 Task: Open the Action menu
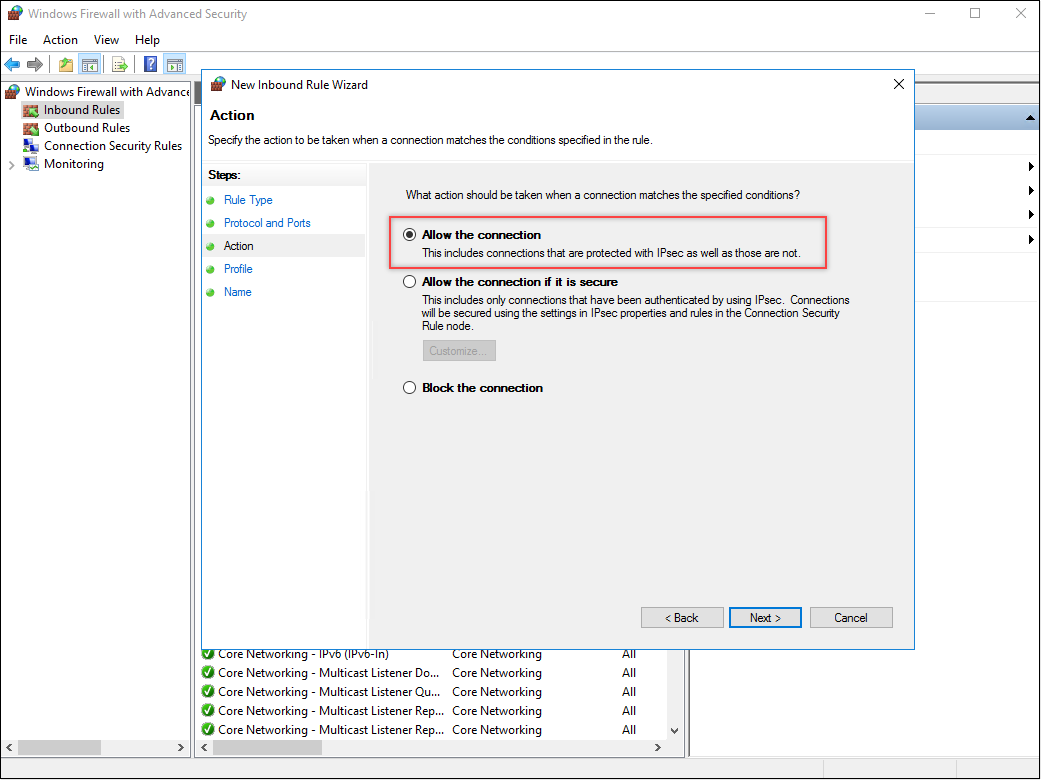pos(60,40)
